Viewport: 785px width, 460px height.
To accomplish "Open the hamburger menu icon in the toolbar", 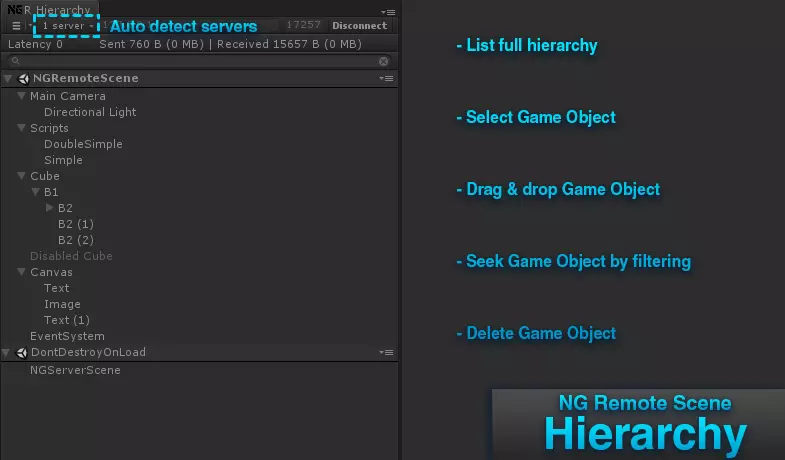I will [x=16, y=26].
